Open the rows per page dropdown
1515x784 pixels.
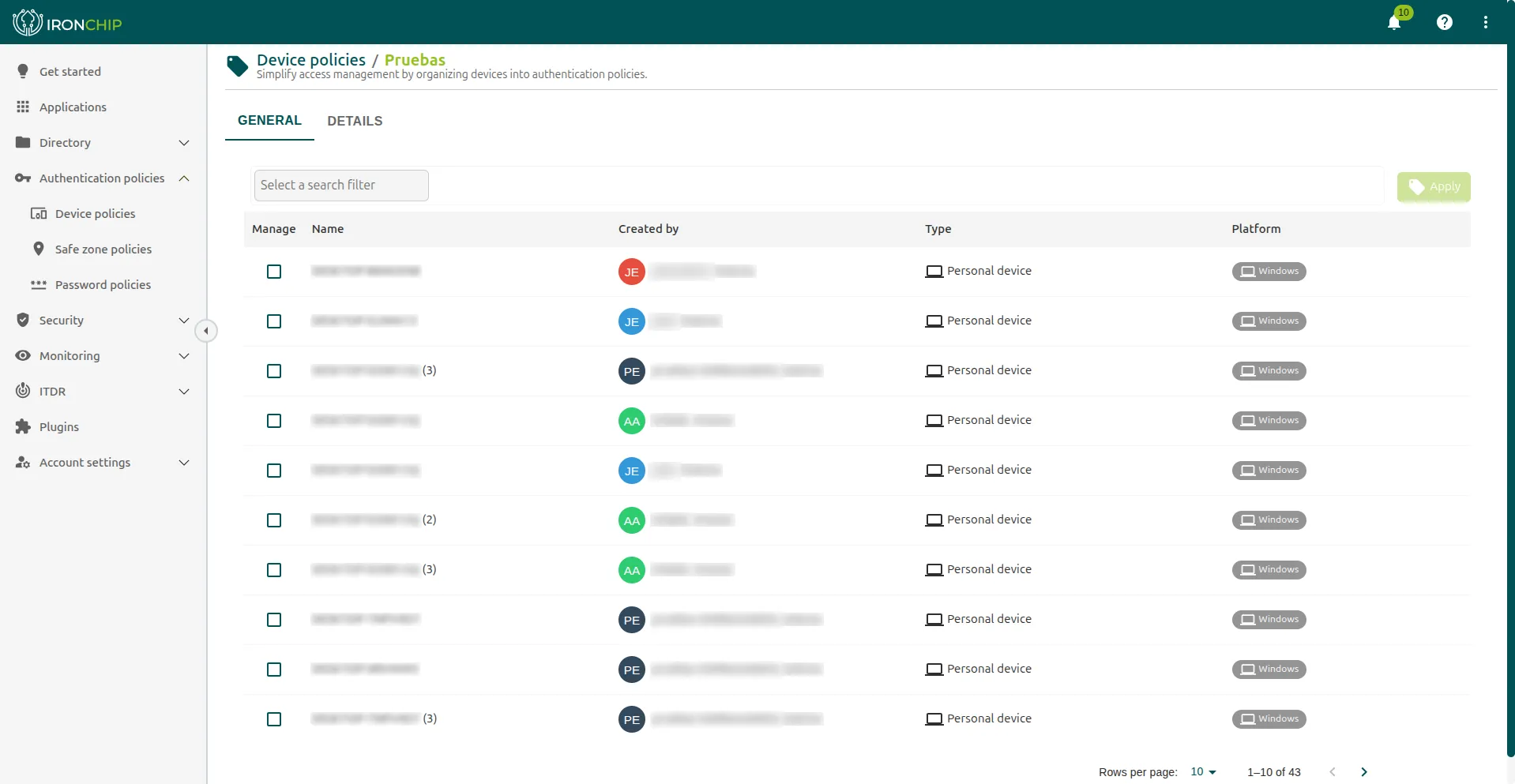pos(1203,771)
